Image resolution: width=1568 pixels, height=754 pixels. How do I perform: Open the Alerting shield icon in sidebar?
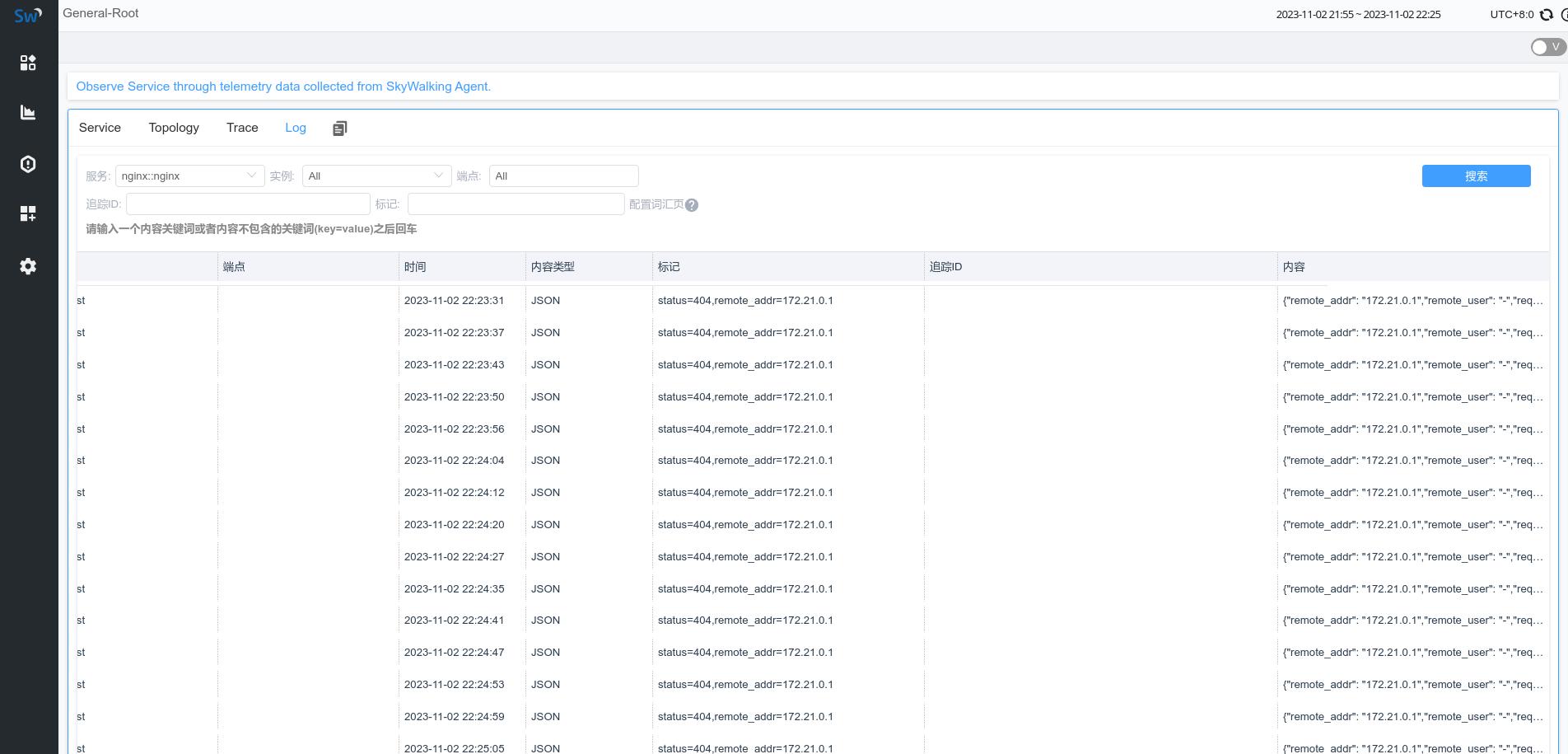[x=28, y=164]
